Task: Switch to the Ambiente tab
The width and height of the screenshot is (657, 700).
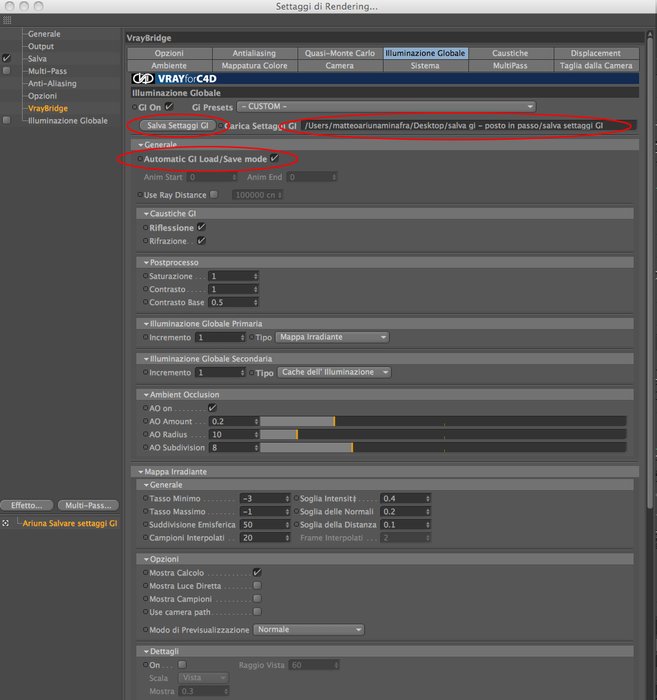Action: [x=169, y=66]
